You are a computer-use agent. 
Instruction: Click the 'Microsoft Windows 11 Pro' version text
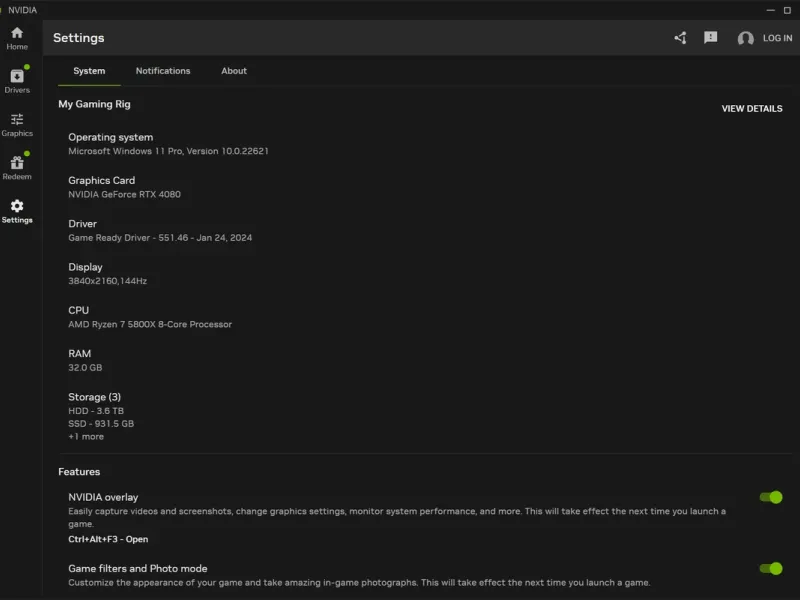[x=168, y=151]
